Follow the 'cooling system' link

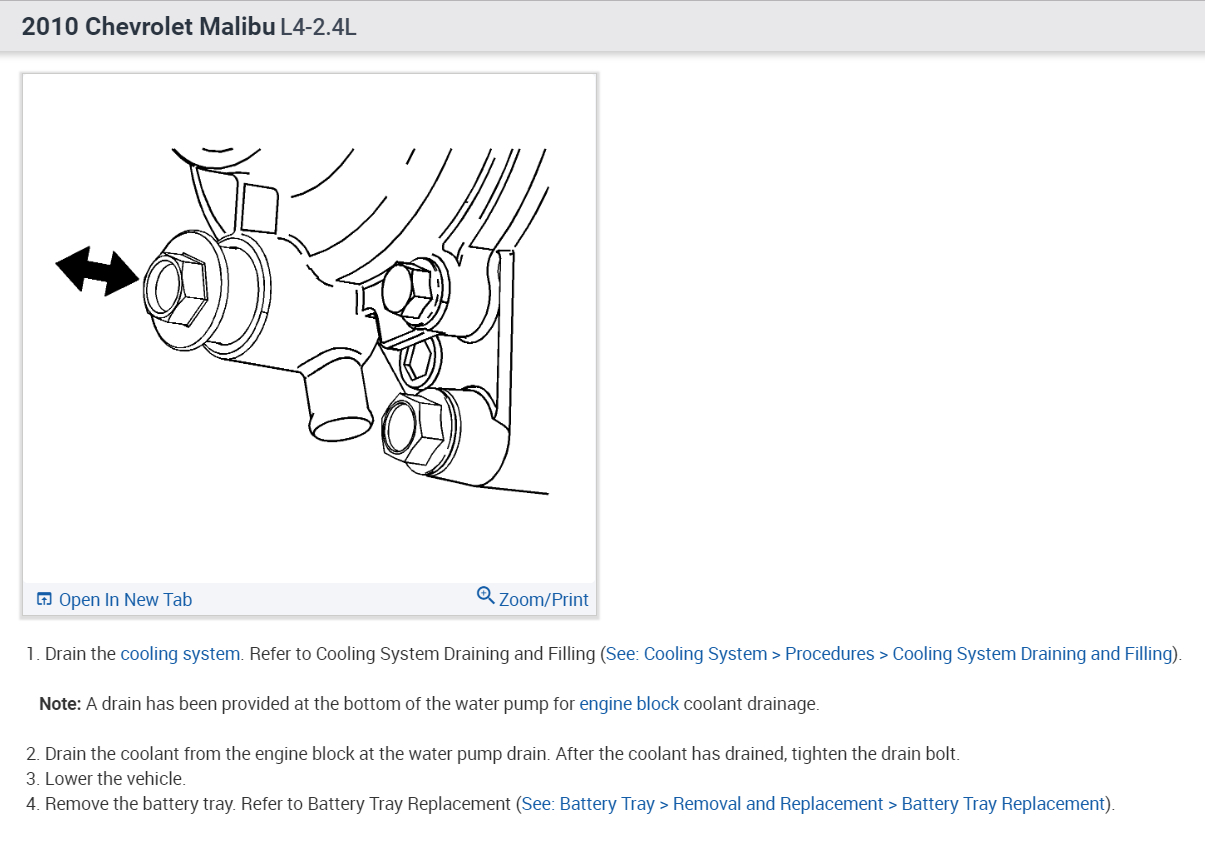tap(180, 654)
